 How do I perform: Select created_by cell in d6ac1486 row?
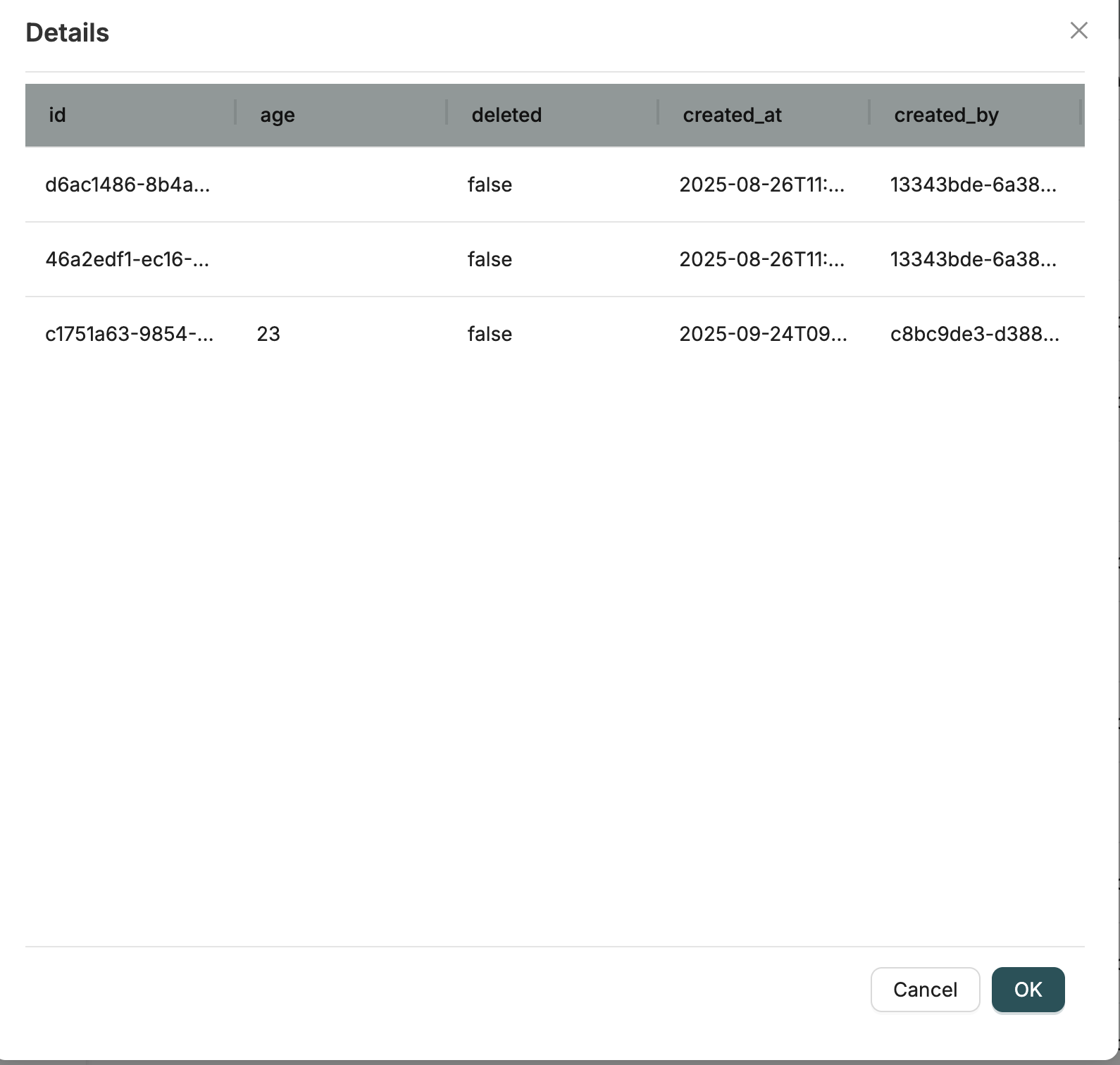pos(976,185)
